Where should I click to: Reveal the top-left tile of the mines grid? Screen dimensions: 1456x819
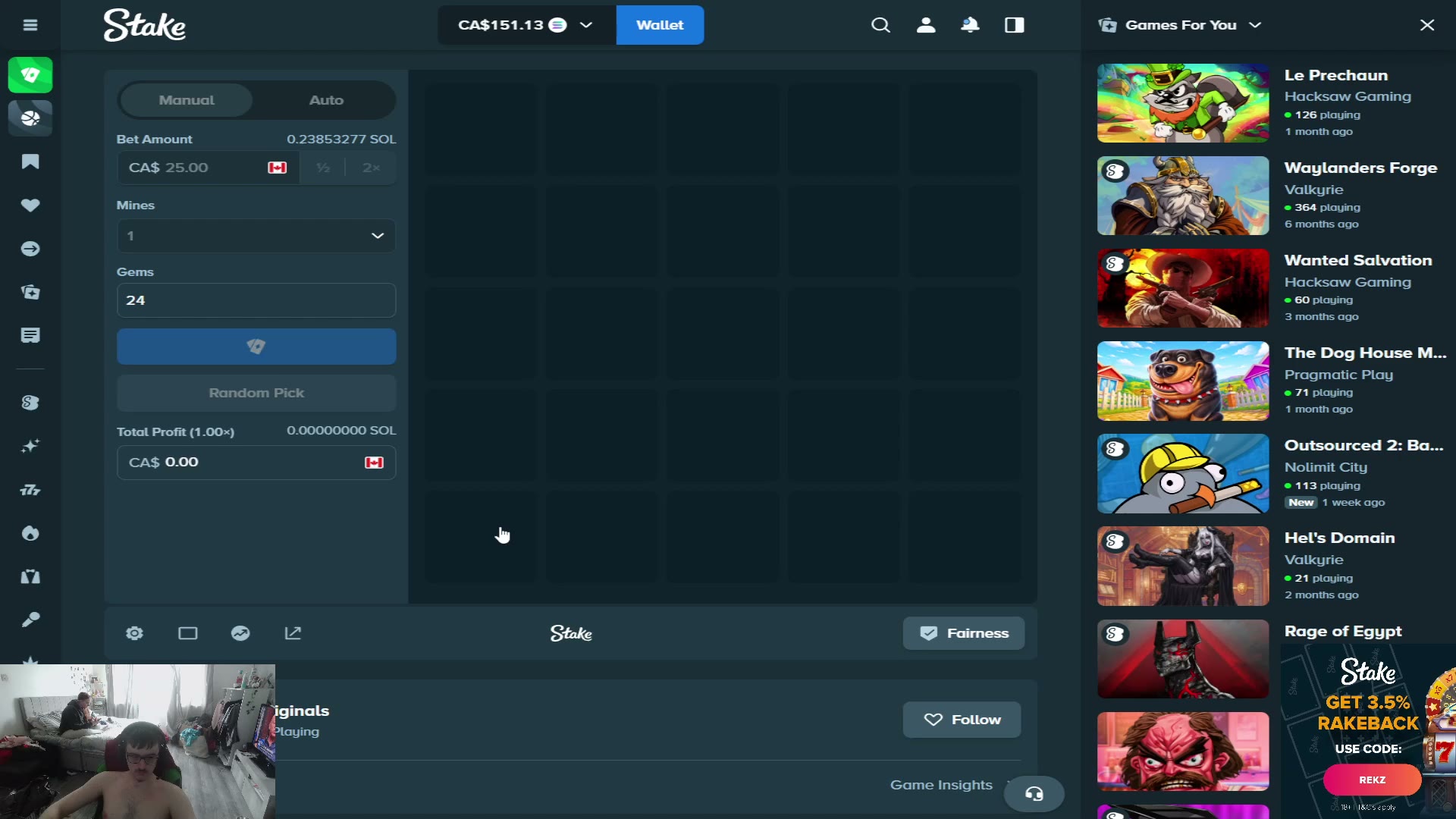480,128
